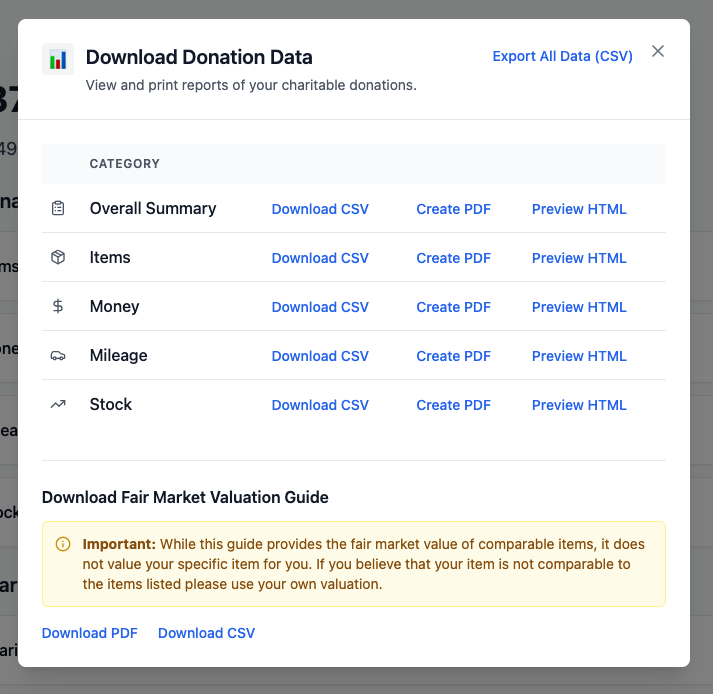The width and height of the screenshot is (713, 694).
Task: Click the dollar sign icon beside Money
Action: (x=58, y=306)
